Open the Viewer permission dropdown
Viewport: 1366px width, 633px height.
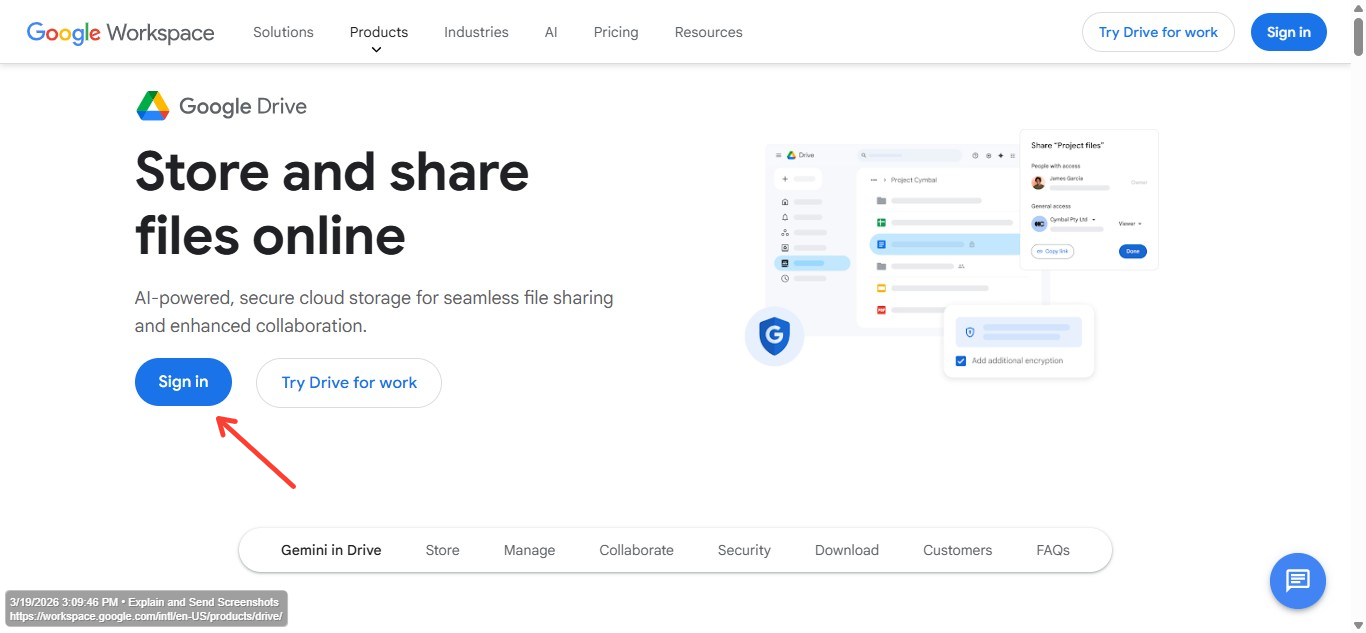coord(1129,224)
